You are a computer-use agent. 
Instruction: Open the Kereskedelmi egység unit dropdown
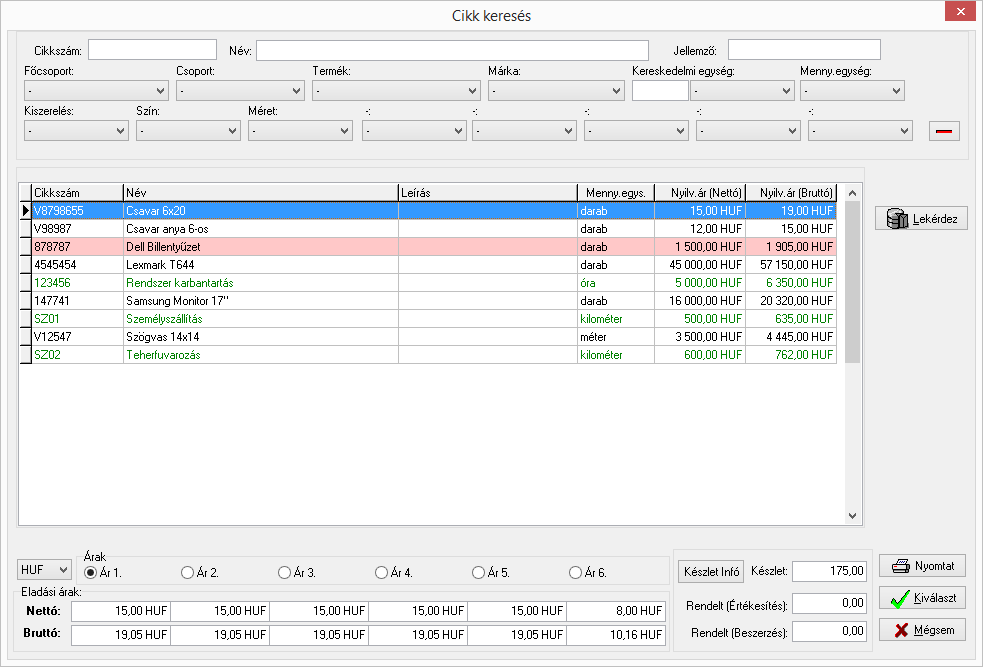click(742, 91)
